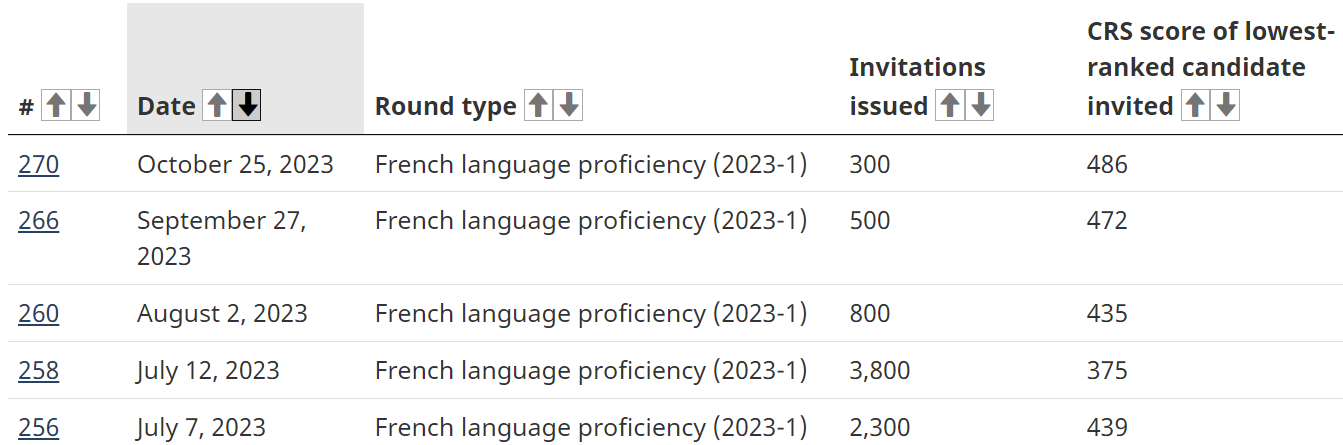1343x445 pixels.
Task: Open draw round 266 link
Action: click(38, 220)
